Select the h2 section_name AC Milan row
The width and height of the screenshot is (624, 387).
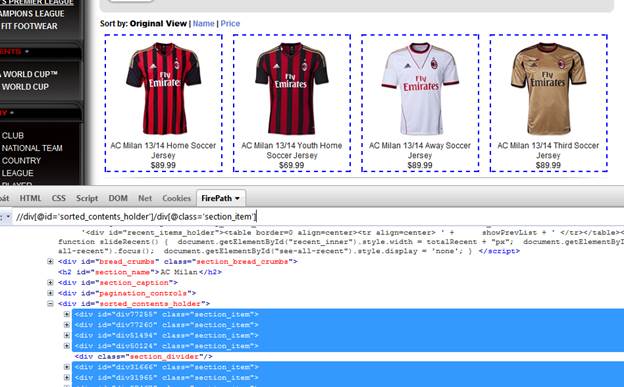coord(140,272)
